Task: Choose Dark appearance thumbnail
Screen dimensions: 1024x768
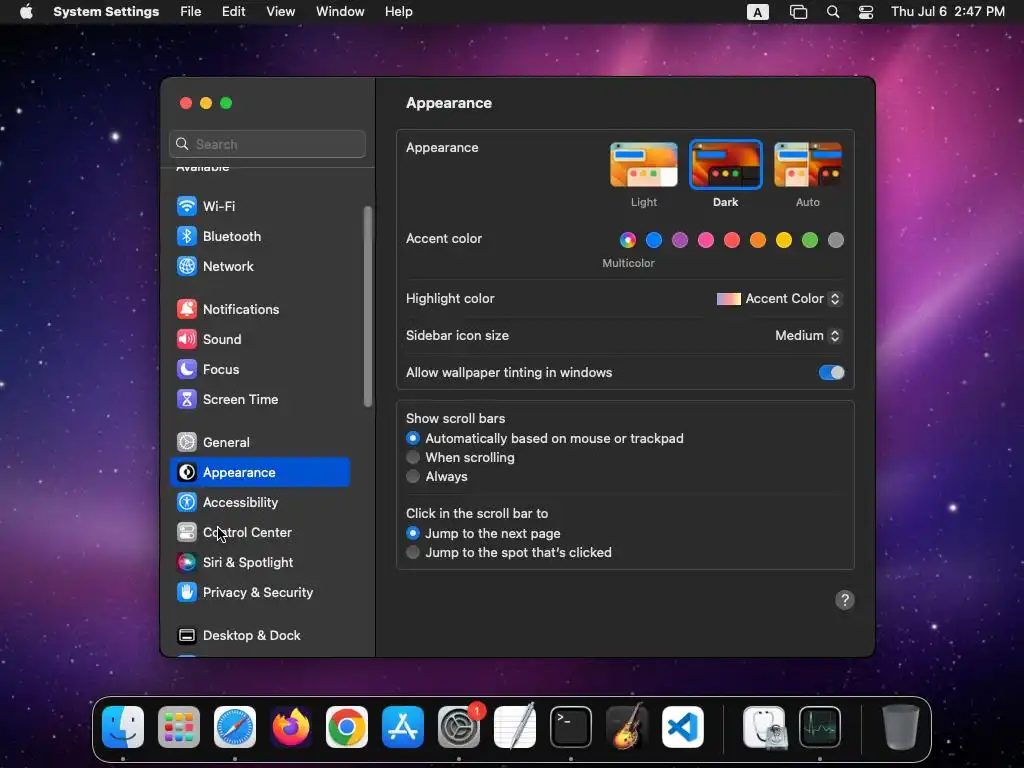Action: 726,165
